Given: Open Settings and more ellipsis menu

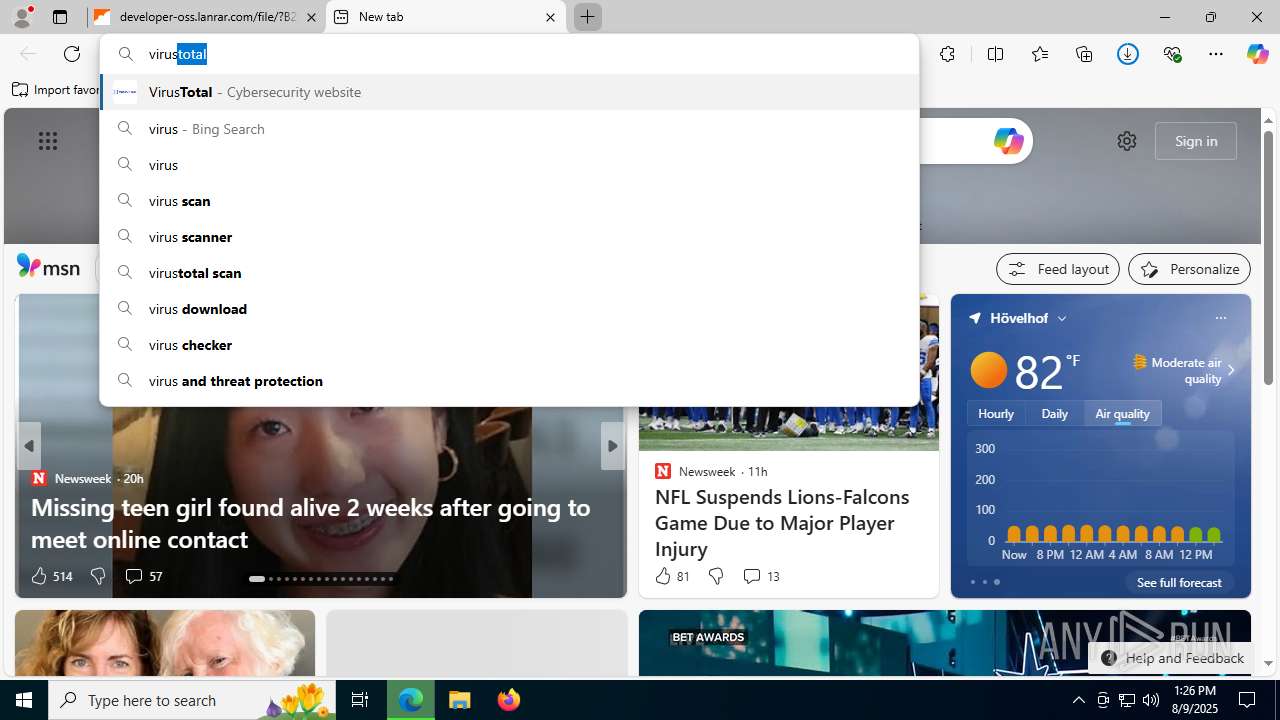Looking at the screenshot, I should (x=1216, y=54).
